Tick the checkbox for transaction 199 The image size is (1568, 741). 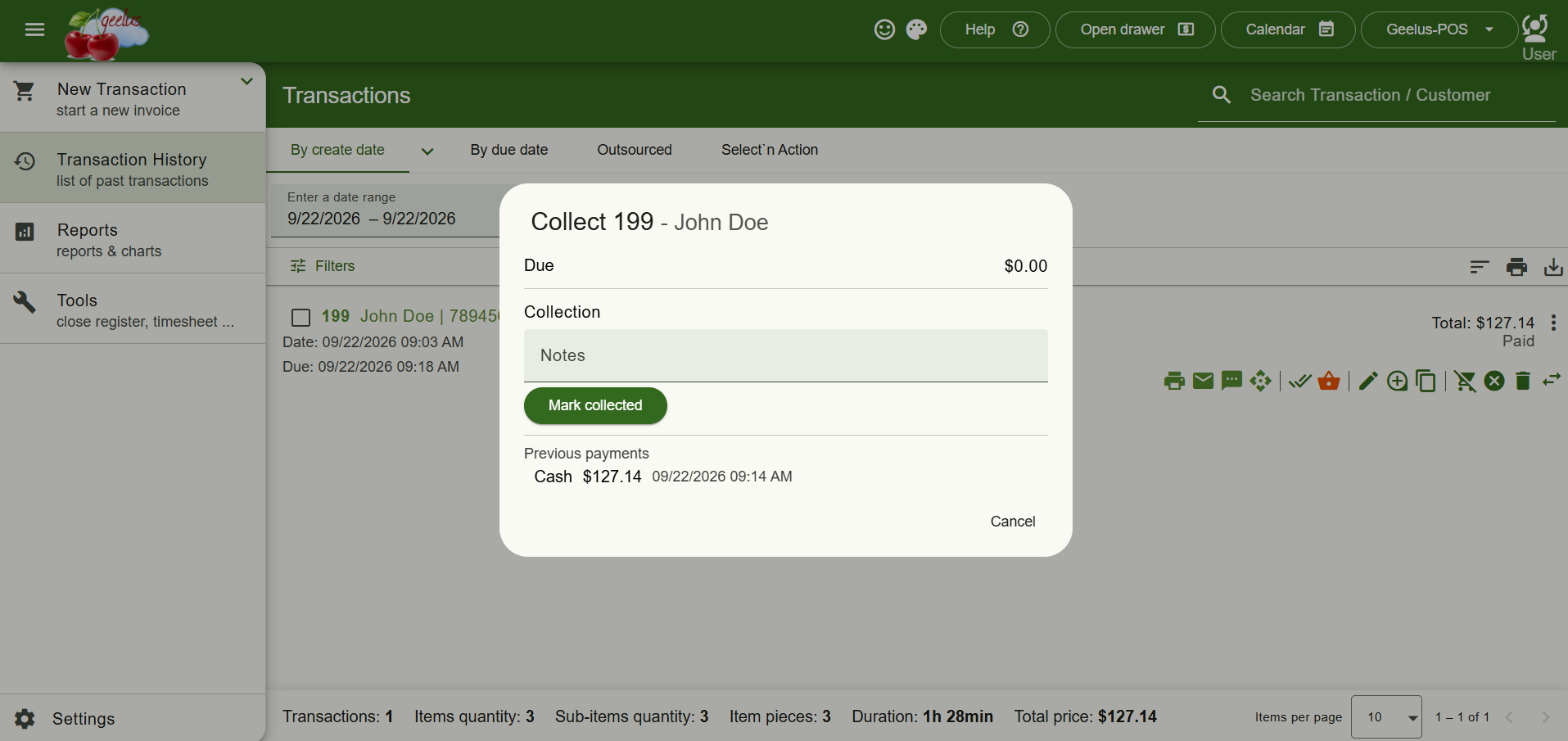[301, 317]
